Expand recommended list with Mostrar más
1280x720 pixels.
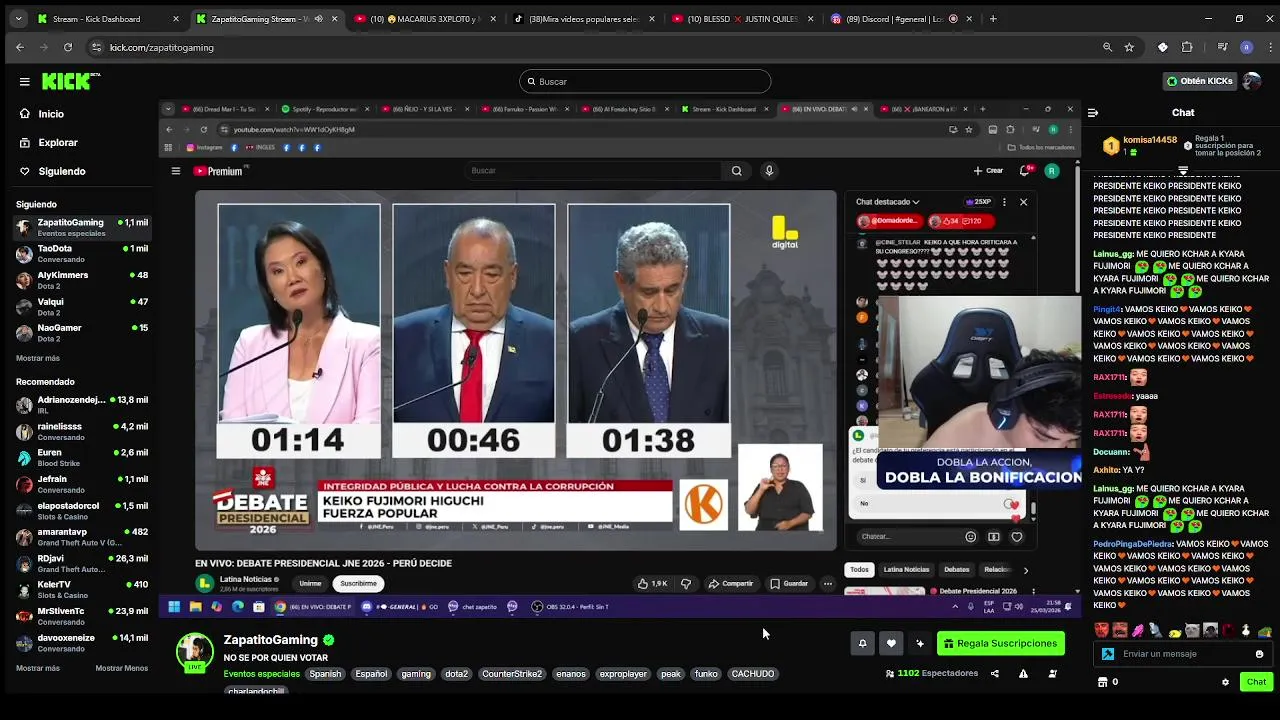point(38,668)
